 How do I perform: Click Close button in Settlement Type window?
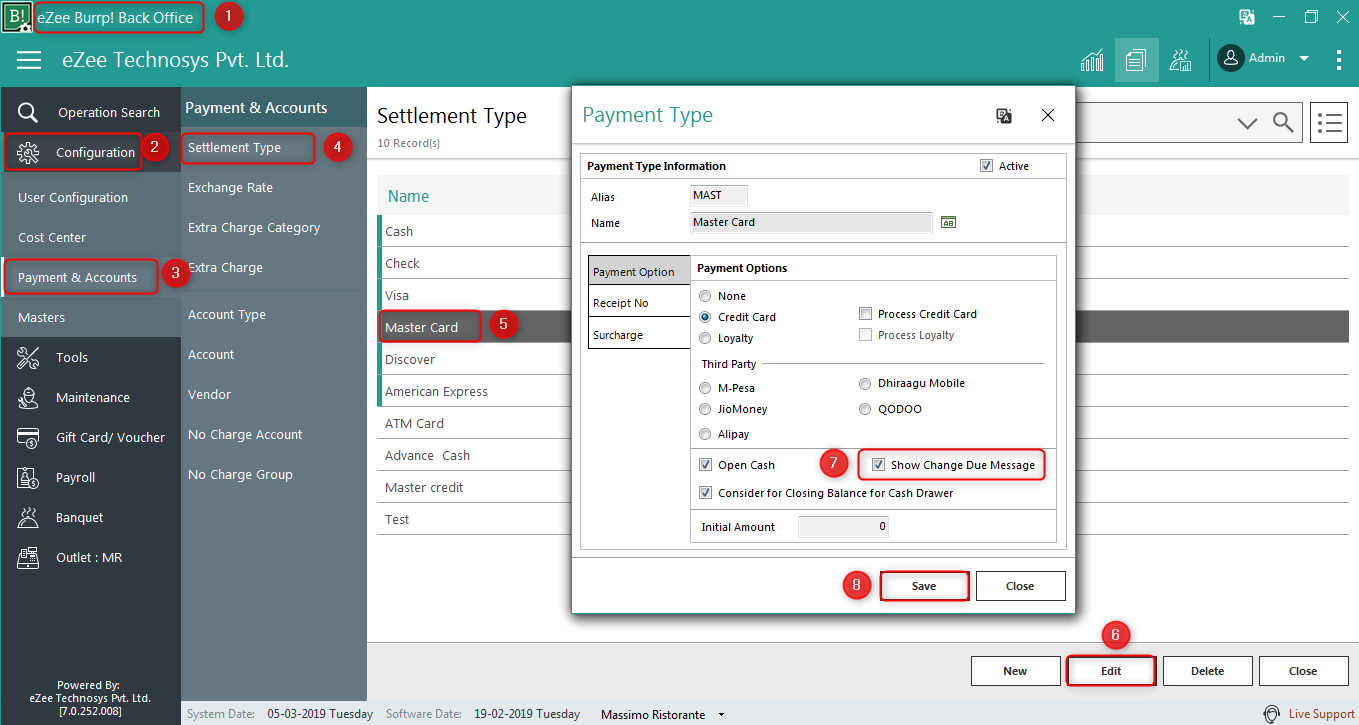[x=1303, y=671]
